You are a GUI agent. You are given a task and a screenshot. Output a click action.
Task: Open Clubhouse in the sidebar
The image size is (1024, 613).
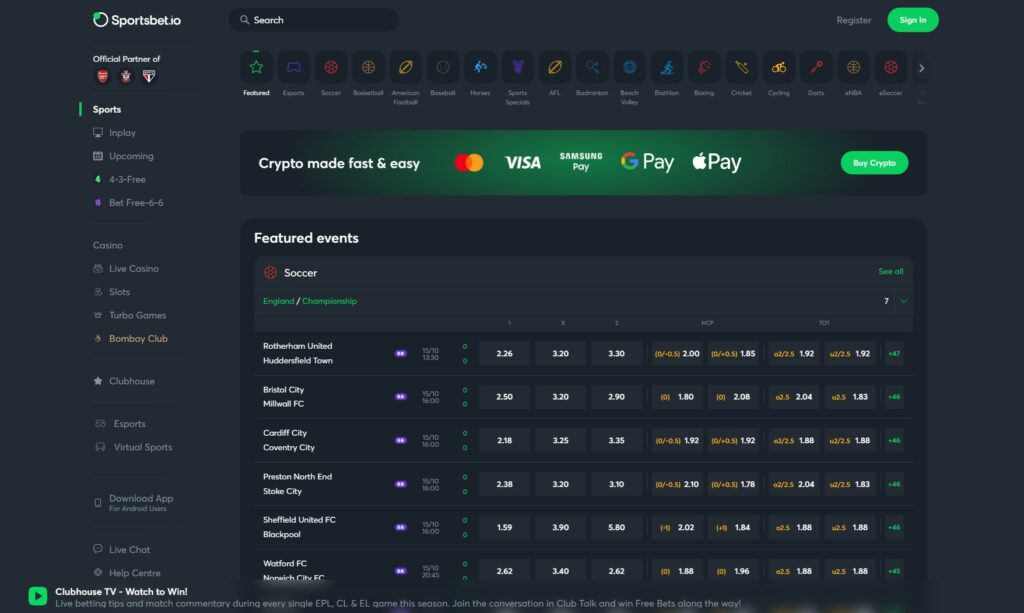[124, 381]
